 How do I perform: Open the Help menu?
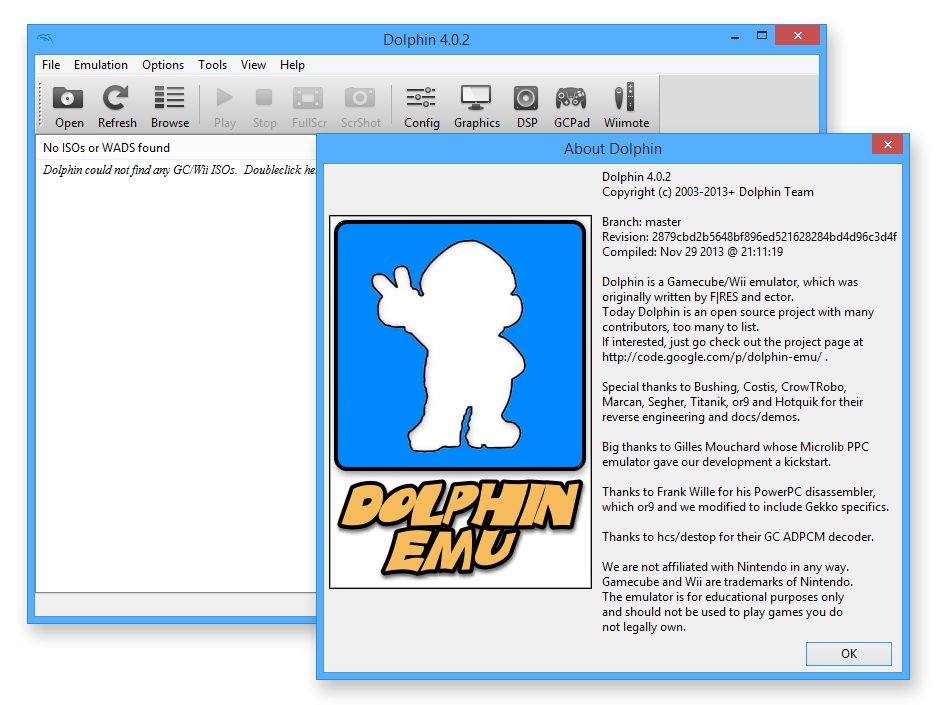(292, 65)
